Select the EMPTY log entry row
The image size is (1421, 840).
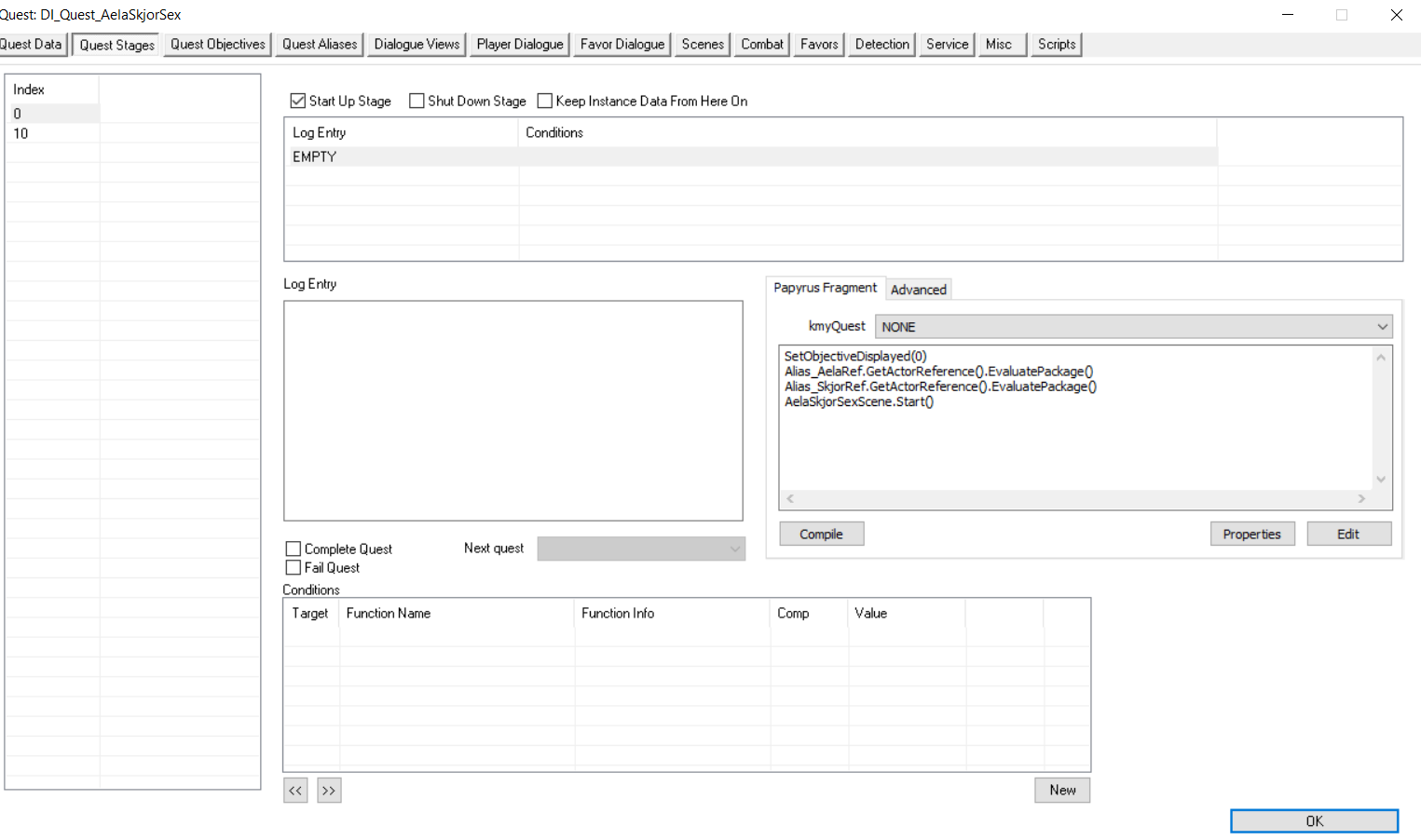click(751, 156)
